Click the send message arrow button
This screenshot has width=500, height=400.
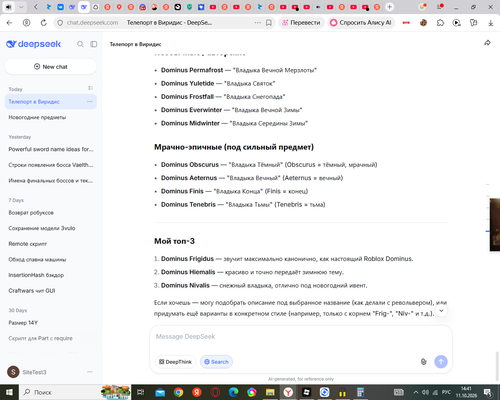[x=441, y=362]
